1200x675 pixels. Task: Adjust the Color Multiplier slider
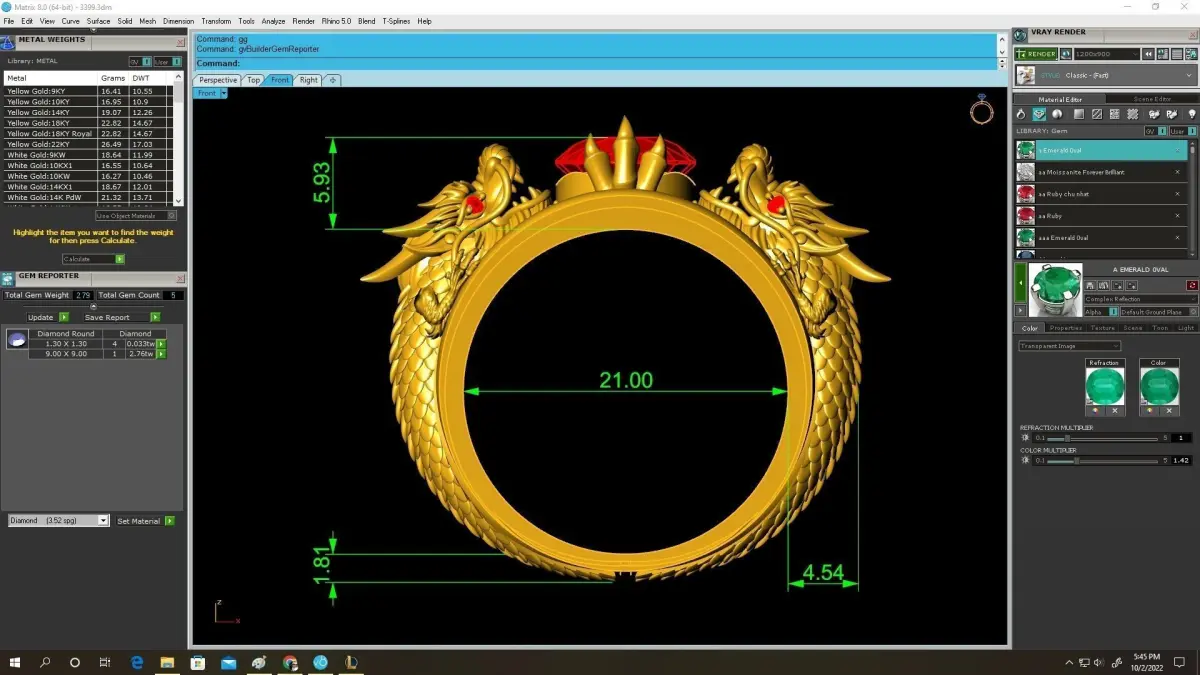click(x=1101, y=461)
